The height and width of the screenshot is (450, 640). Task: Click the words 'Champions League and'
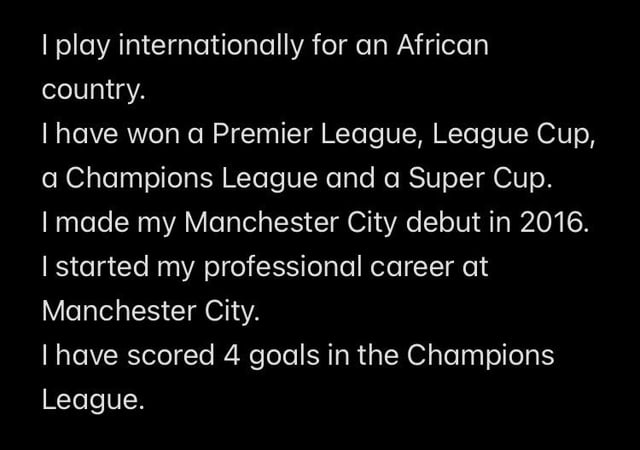click(220, 178)
